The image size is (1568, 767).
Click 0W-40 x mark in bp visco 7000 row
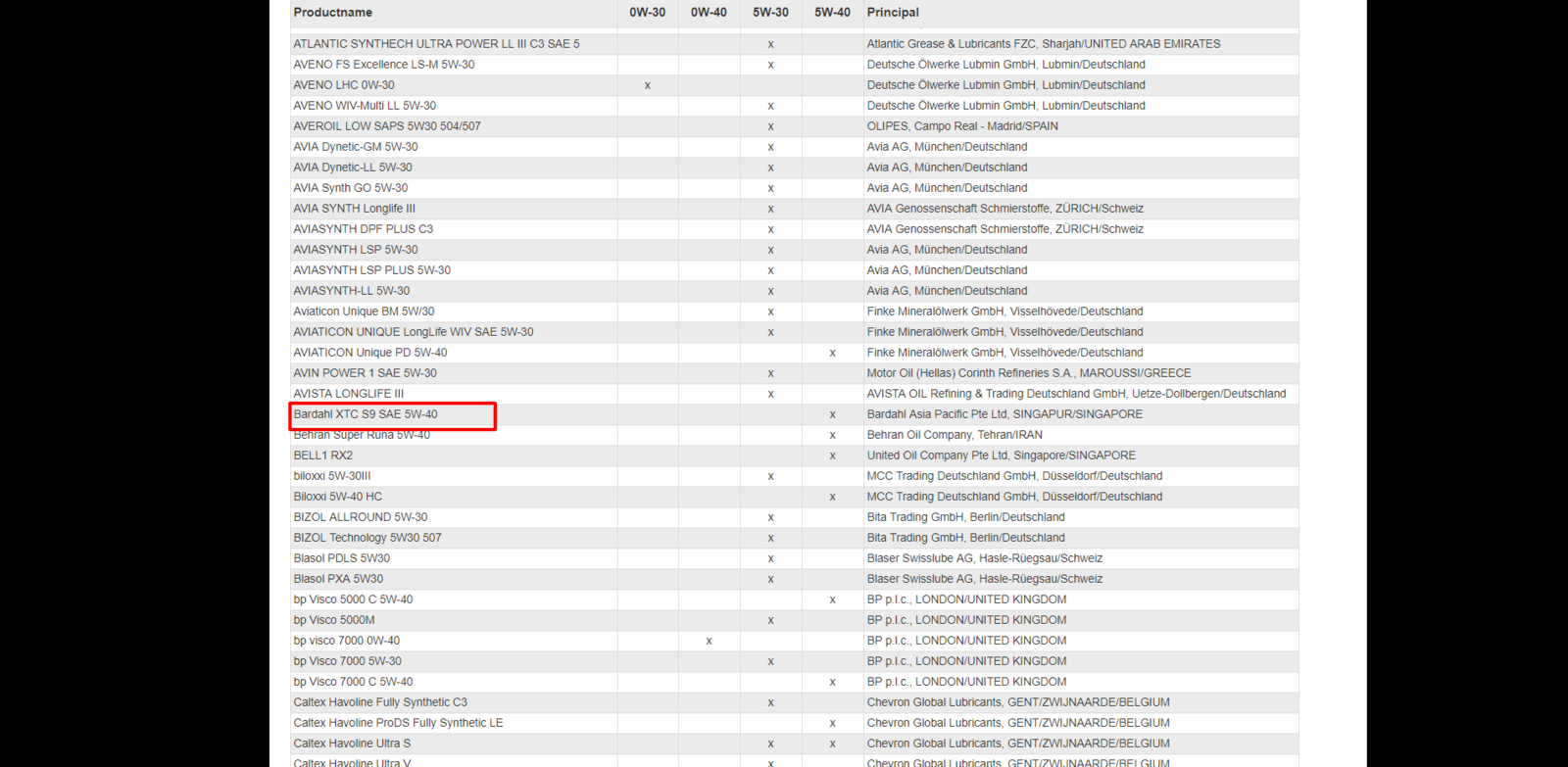[x=709, y=642]
